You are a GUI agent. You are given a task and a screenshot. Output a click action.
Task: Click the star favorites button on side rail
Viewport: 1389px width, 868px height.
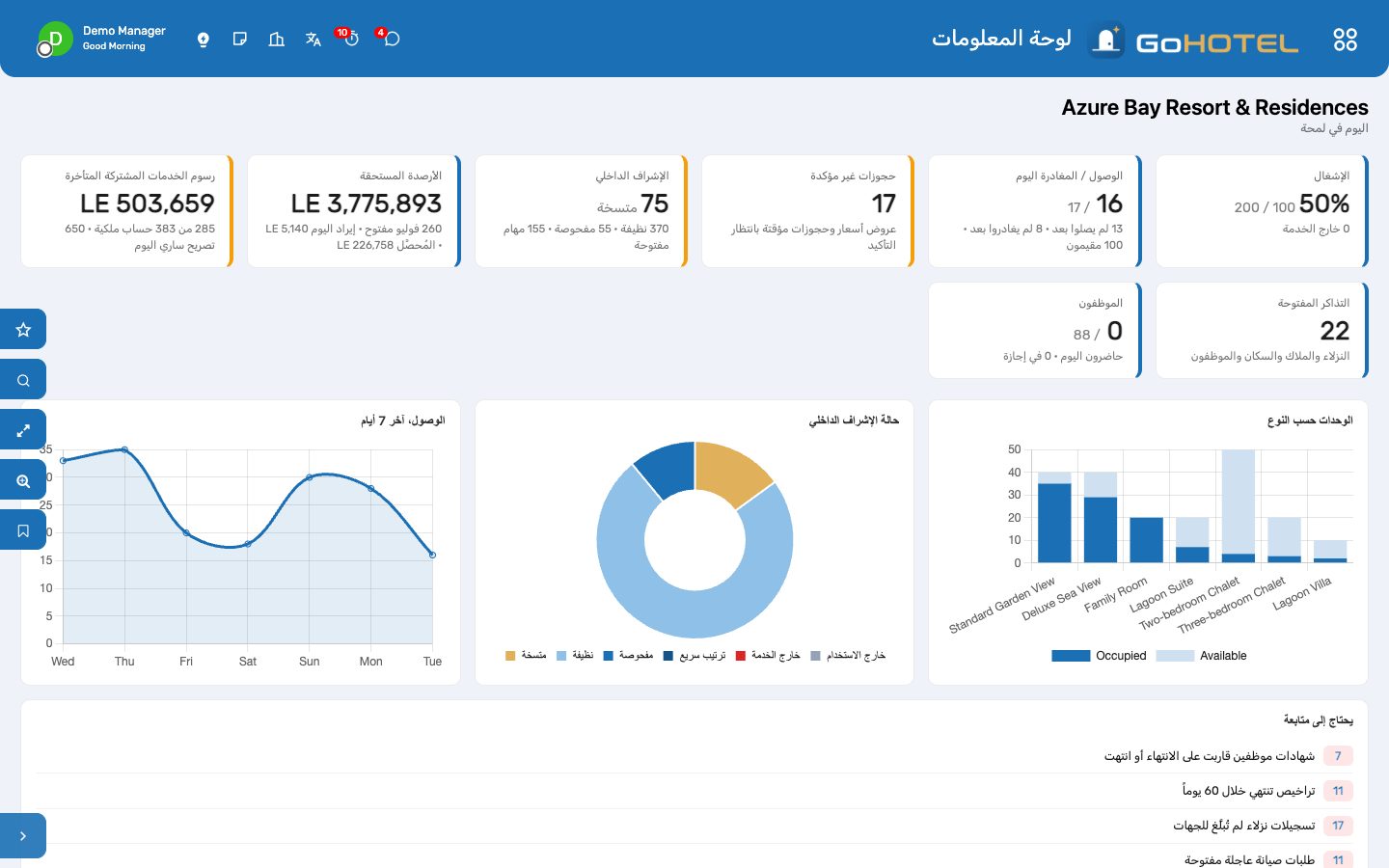pyautogui.click(x=23, y=329)
